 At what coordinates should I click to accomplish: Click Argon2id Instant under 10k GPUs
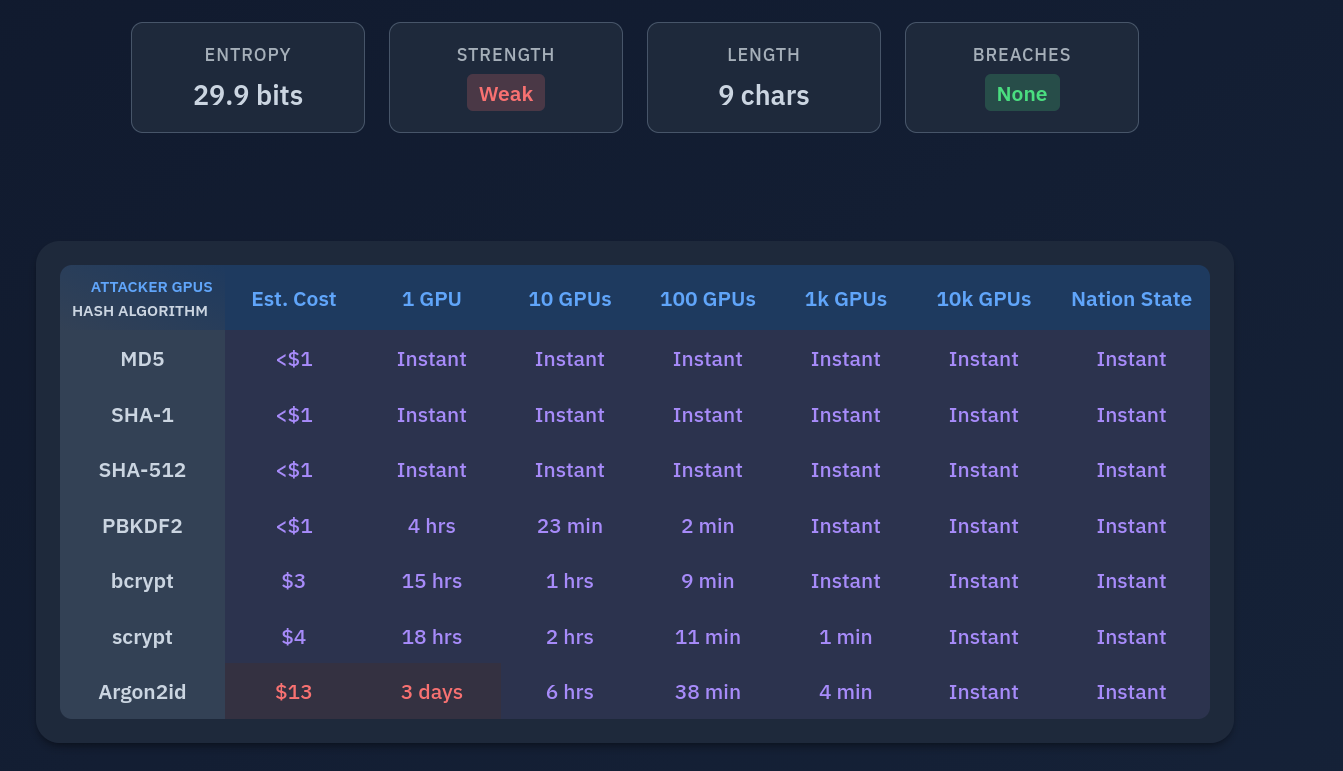click(984, 692)
